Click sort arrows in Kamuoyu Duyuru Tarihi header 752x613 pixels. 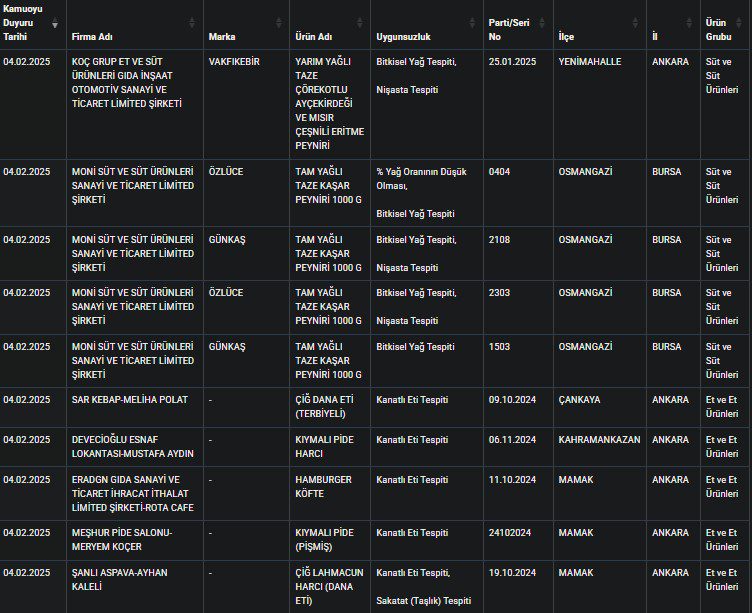point(54,23)
